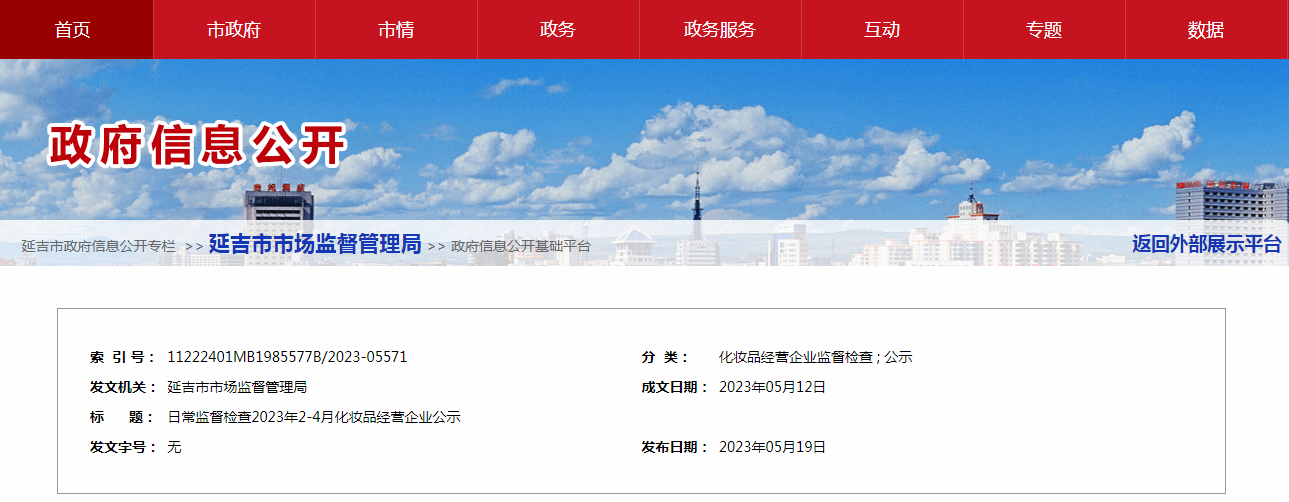This screenshot has height=502, width=1289.
Task: Open the 专题 navigation tab
Action: click(1044, 30)
